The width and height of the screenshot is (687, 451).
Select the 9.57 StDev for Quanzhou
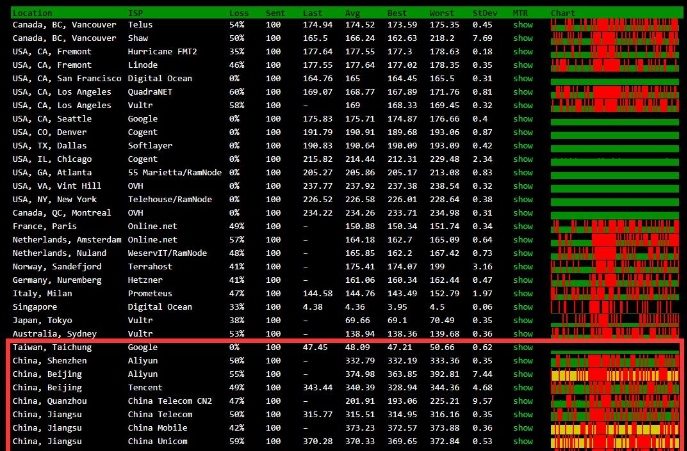[482, 401]
